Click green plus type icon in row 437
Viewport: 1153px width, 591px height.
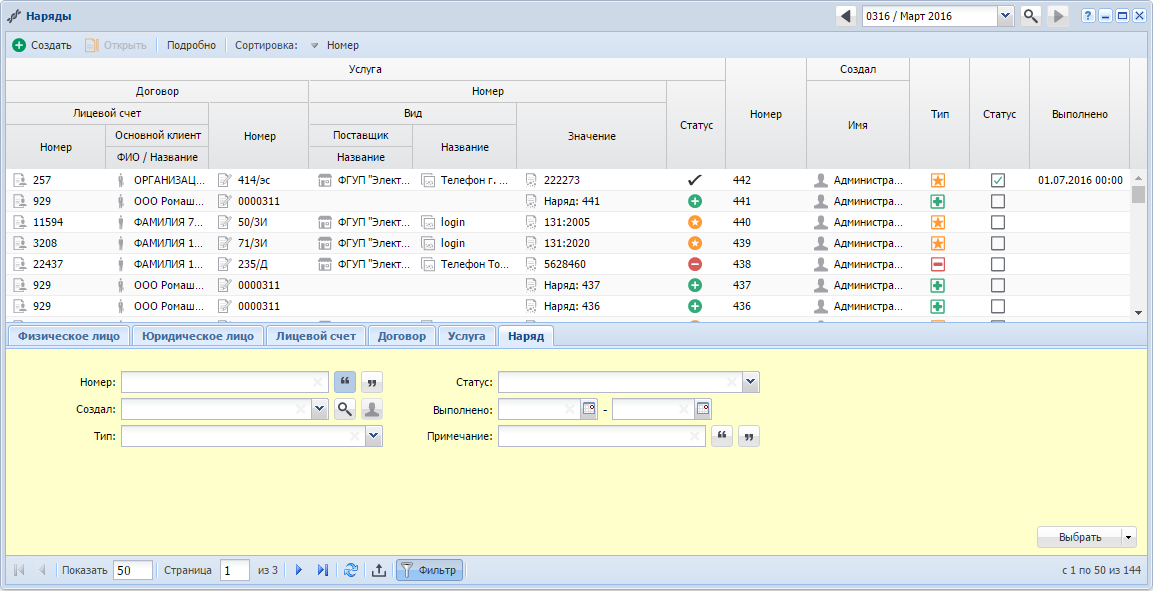tap(938, 285)
